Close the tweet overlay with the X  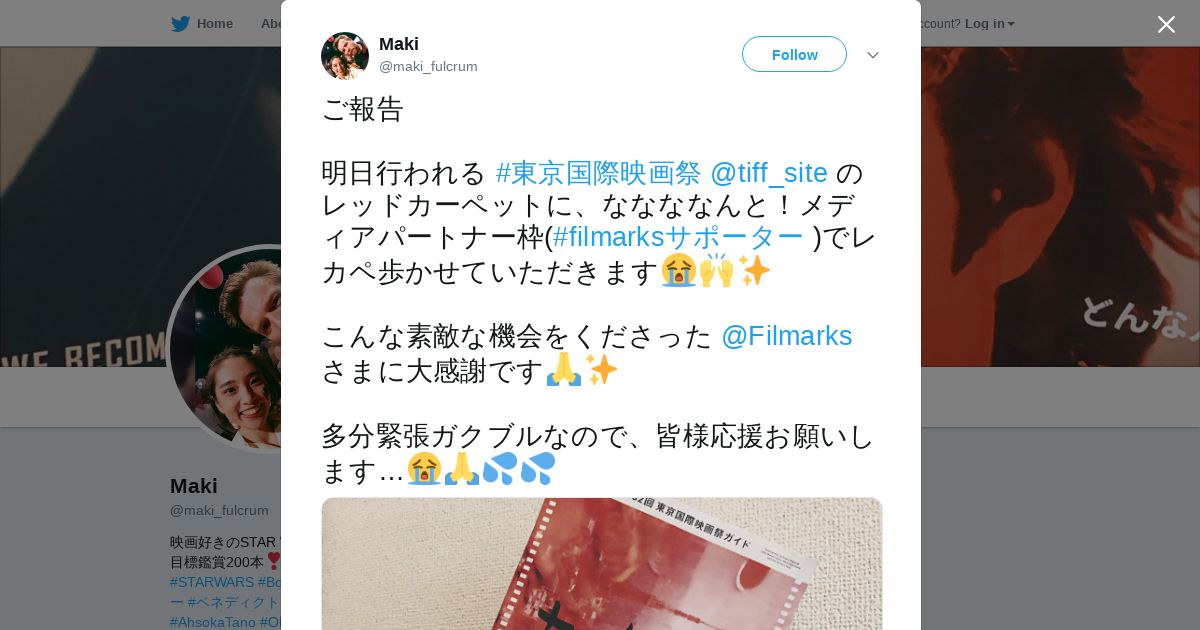click(x=1166, y=24)
